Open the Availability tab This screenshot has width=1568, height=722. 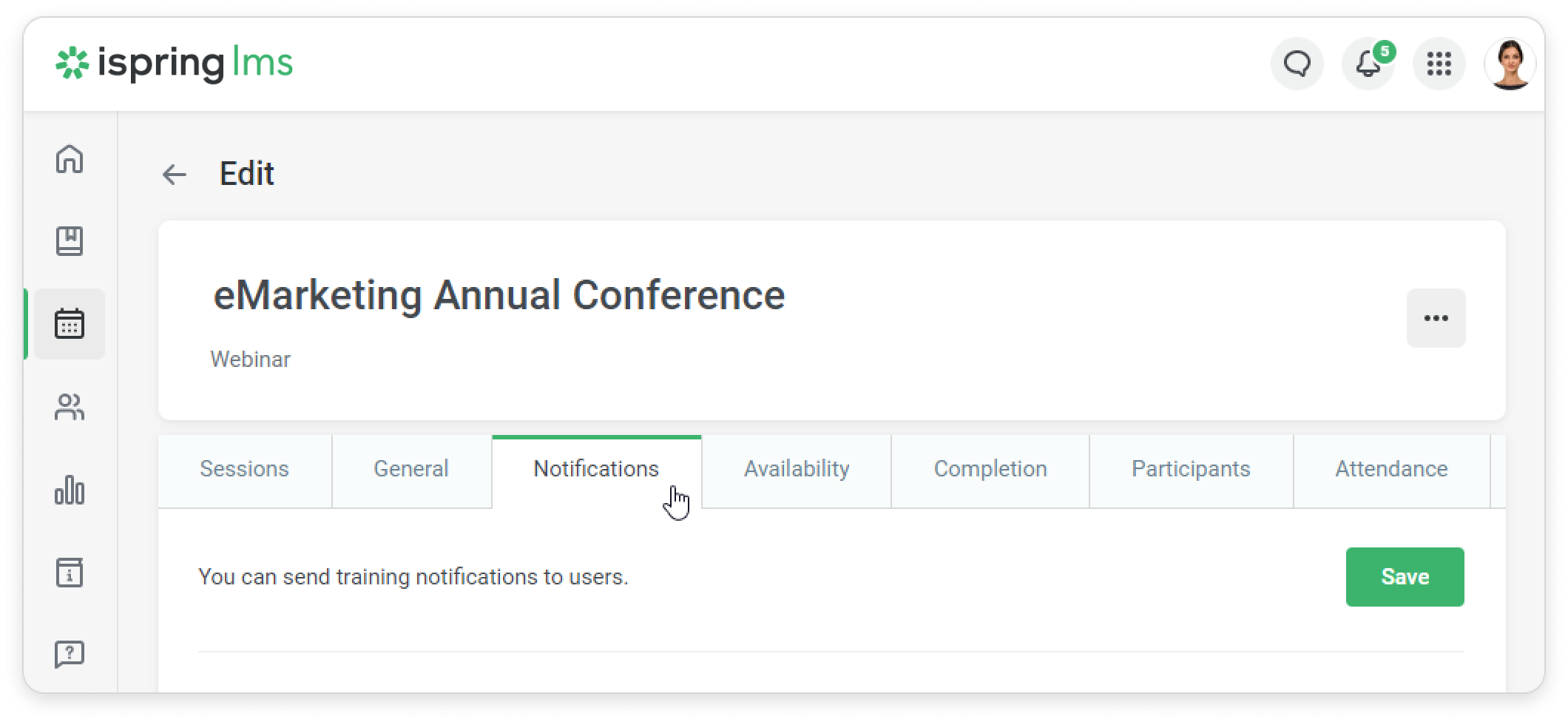click(797, 469)
